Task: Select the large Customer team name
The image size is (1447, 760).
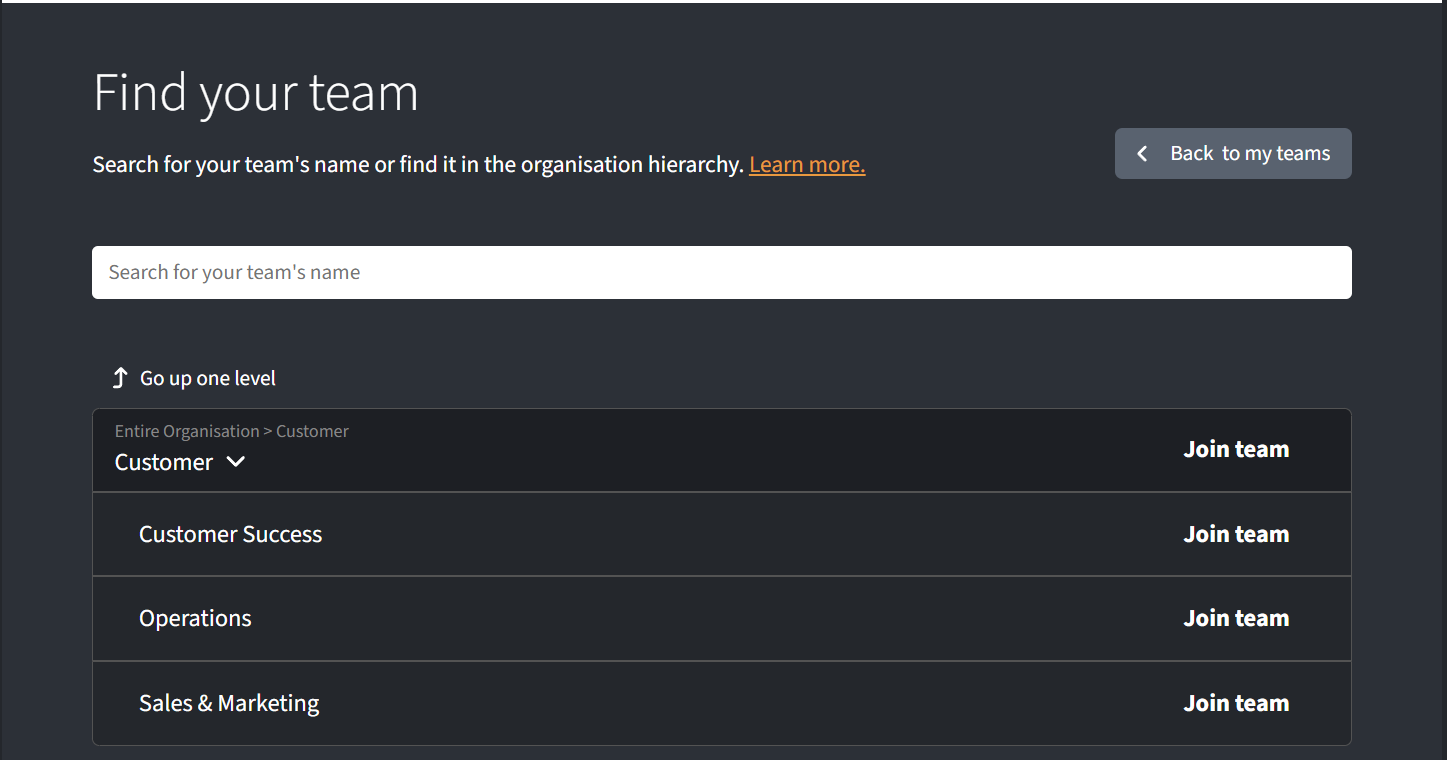Action: click(164, 462)
